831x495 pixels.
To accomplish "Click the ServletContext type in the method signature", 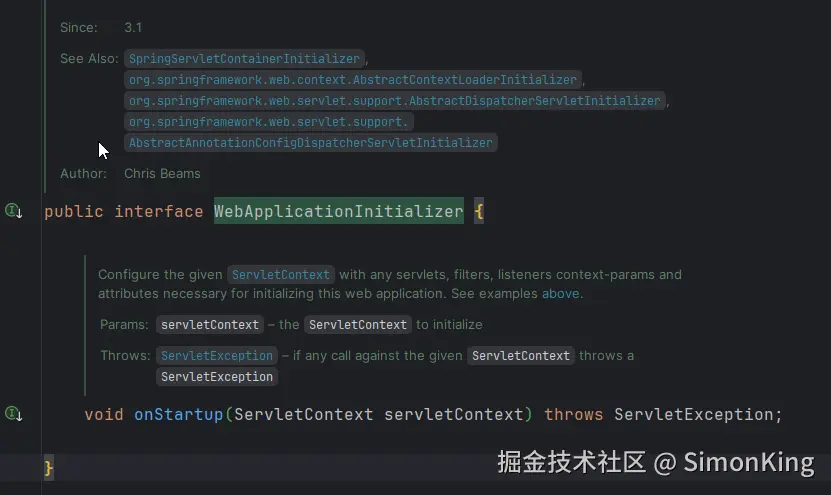I will coord(303,414).
